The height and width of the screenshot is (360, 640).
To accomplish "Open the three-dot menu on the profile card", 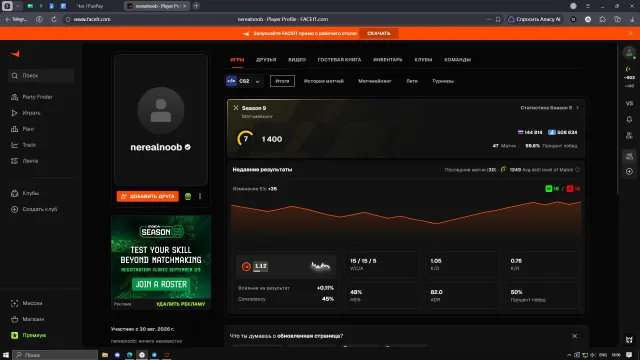I will pyautogui.click(x=200, y=196).
